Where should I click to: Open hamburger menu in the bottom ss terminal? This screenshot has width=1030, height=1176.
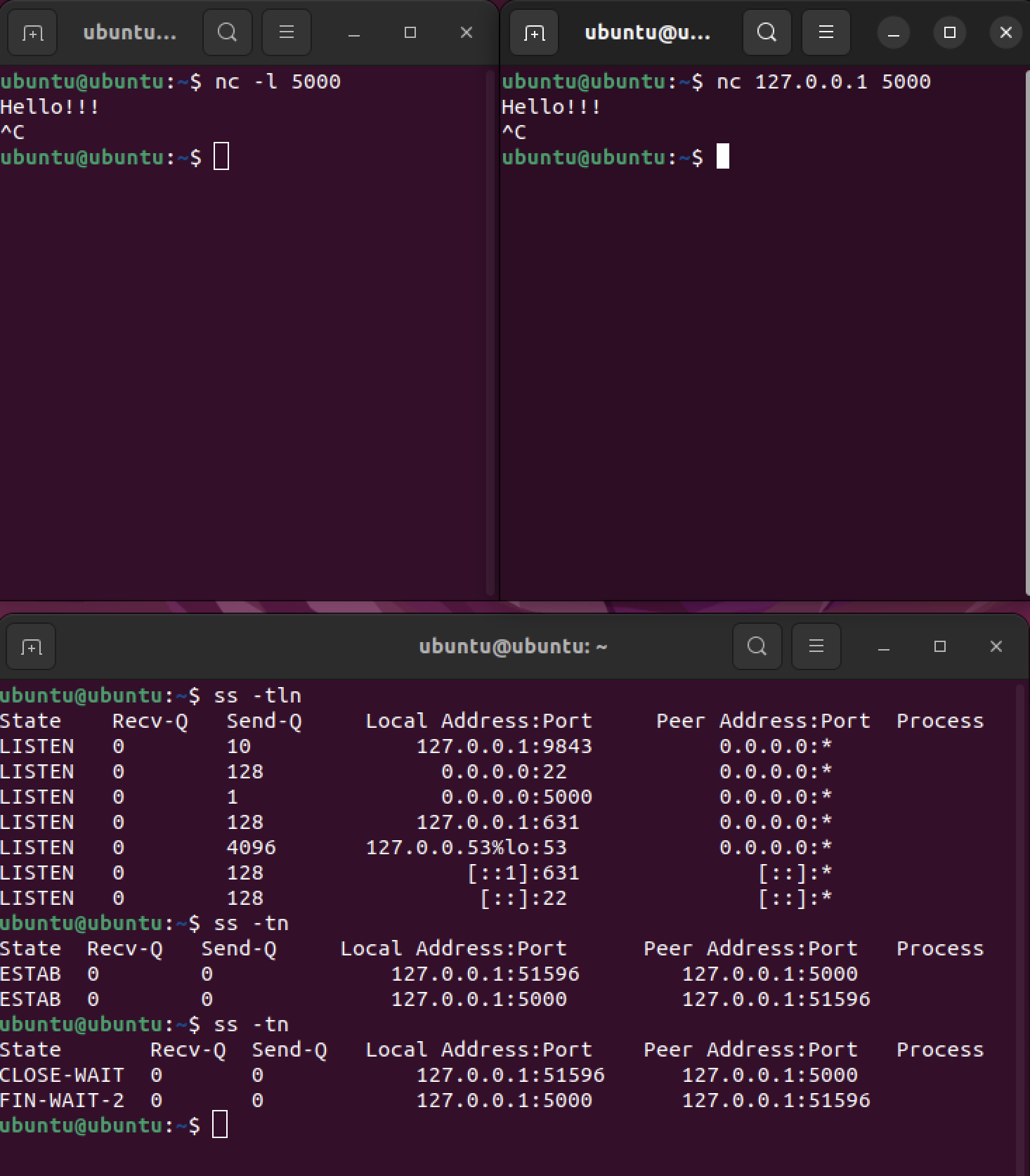click(816, 646)
